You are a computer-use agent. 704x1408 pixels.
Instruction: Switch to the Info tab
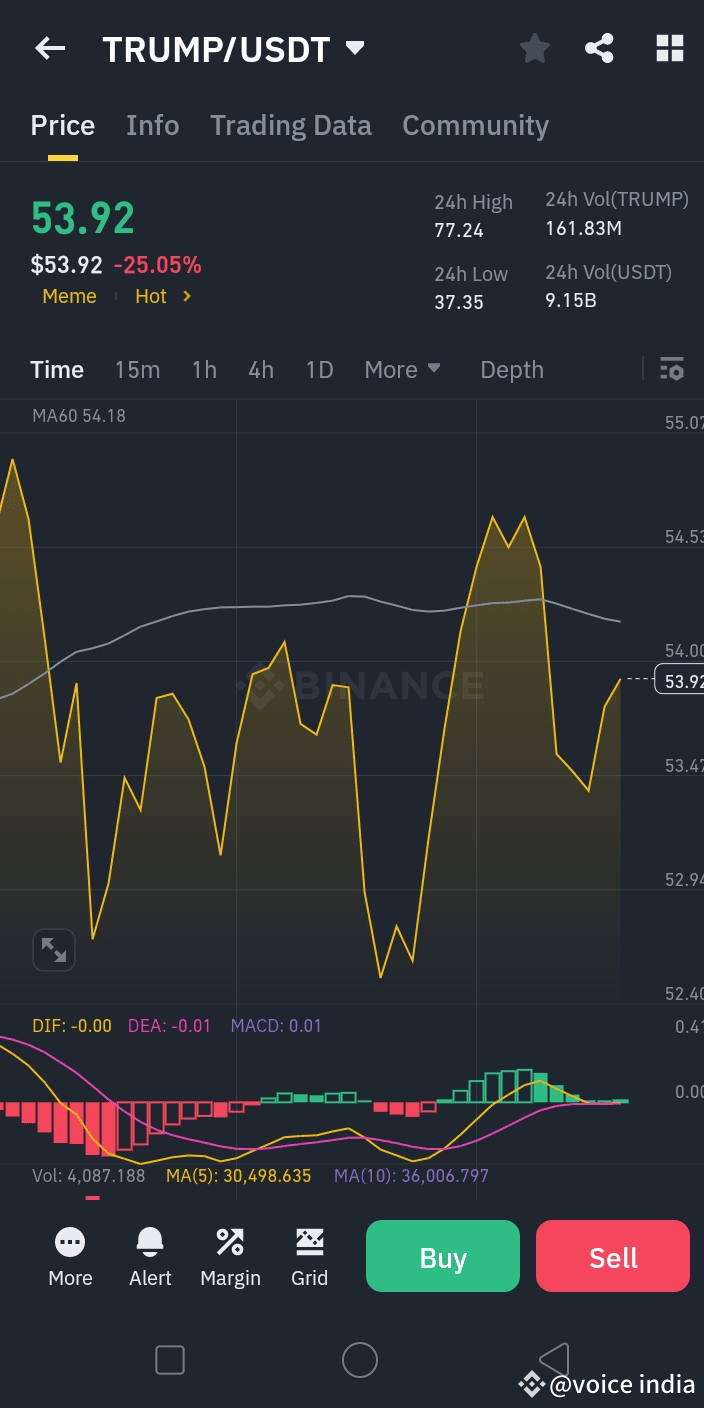152,126
